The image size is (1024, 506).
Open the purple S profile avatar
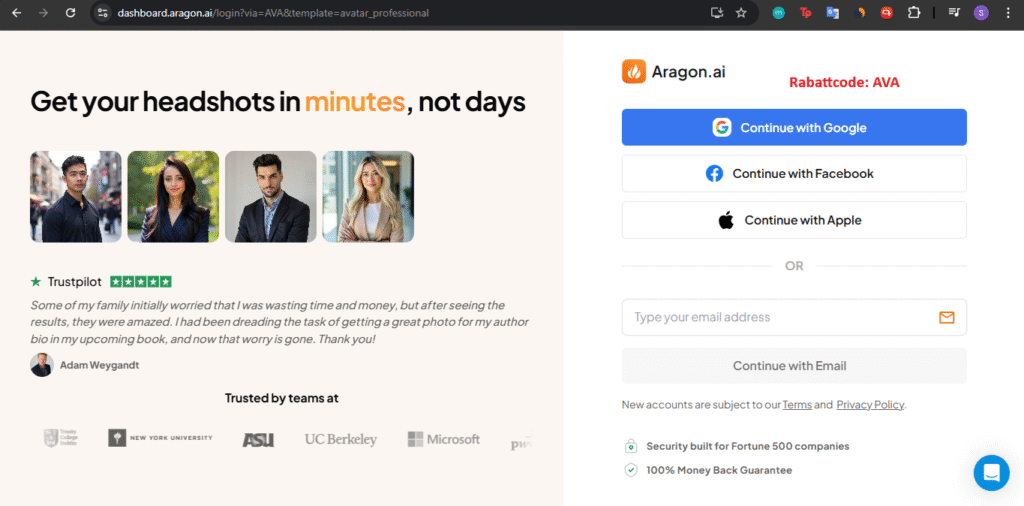pyautogui.click(x=981, y=12)
